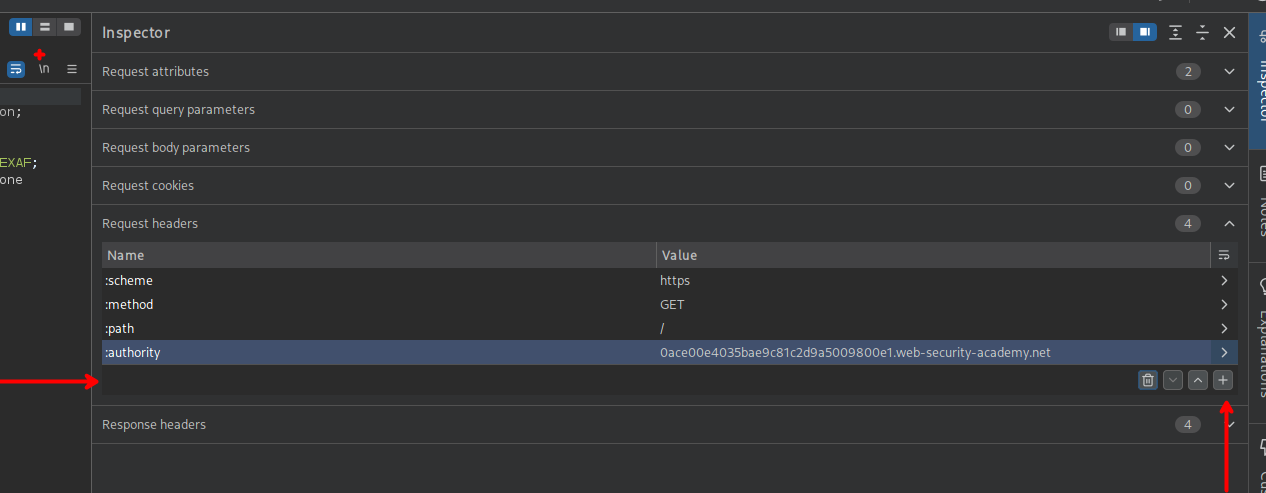Delete the selected header with trash icon
Screen dimensions: 1266x493
click(x=1148, y=380)
